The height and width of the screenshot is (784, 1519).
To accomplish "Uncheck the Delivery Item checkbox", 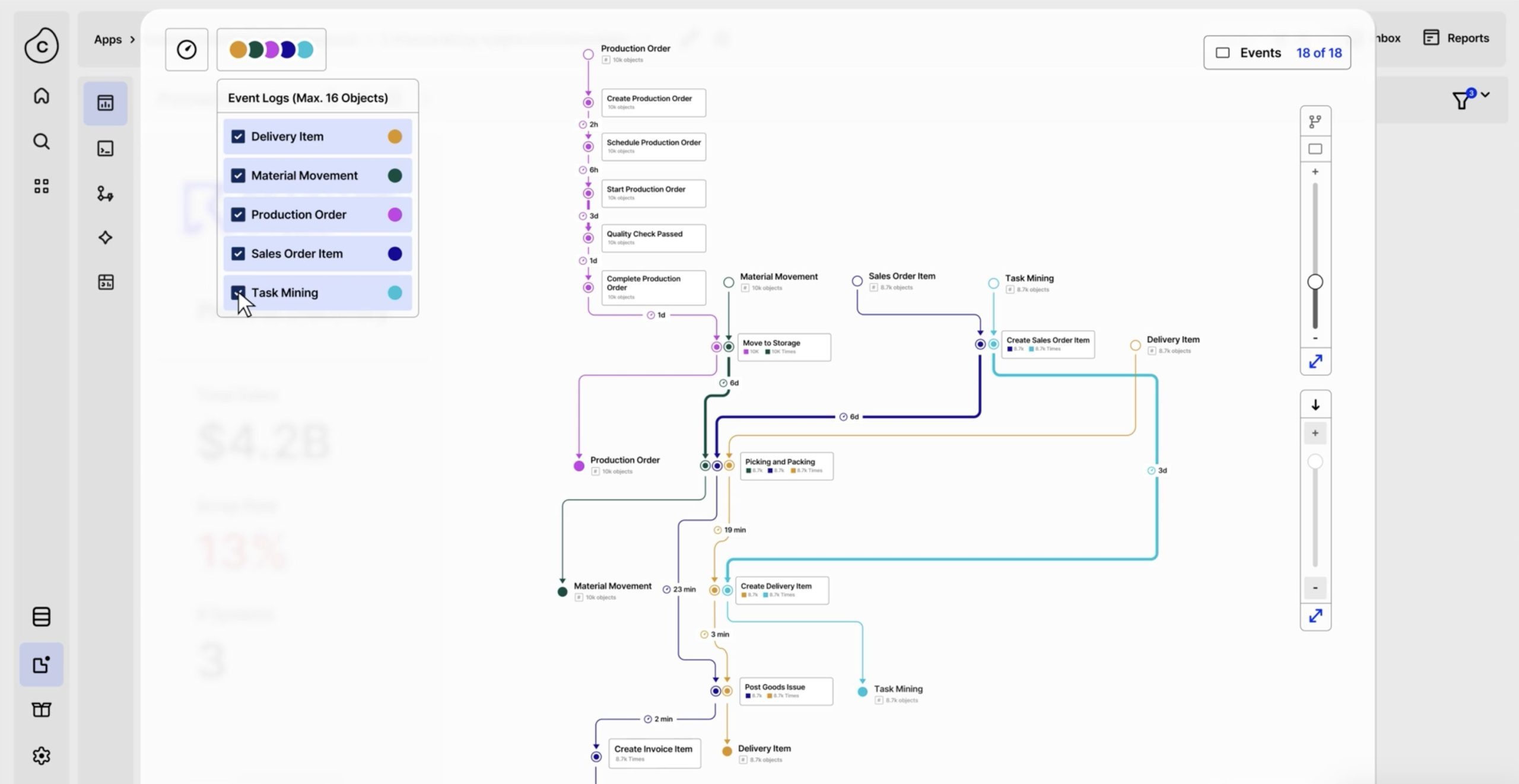I will (238, 136).
